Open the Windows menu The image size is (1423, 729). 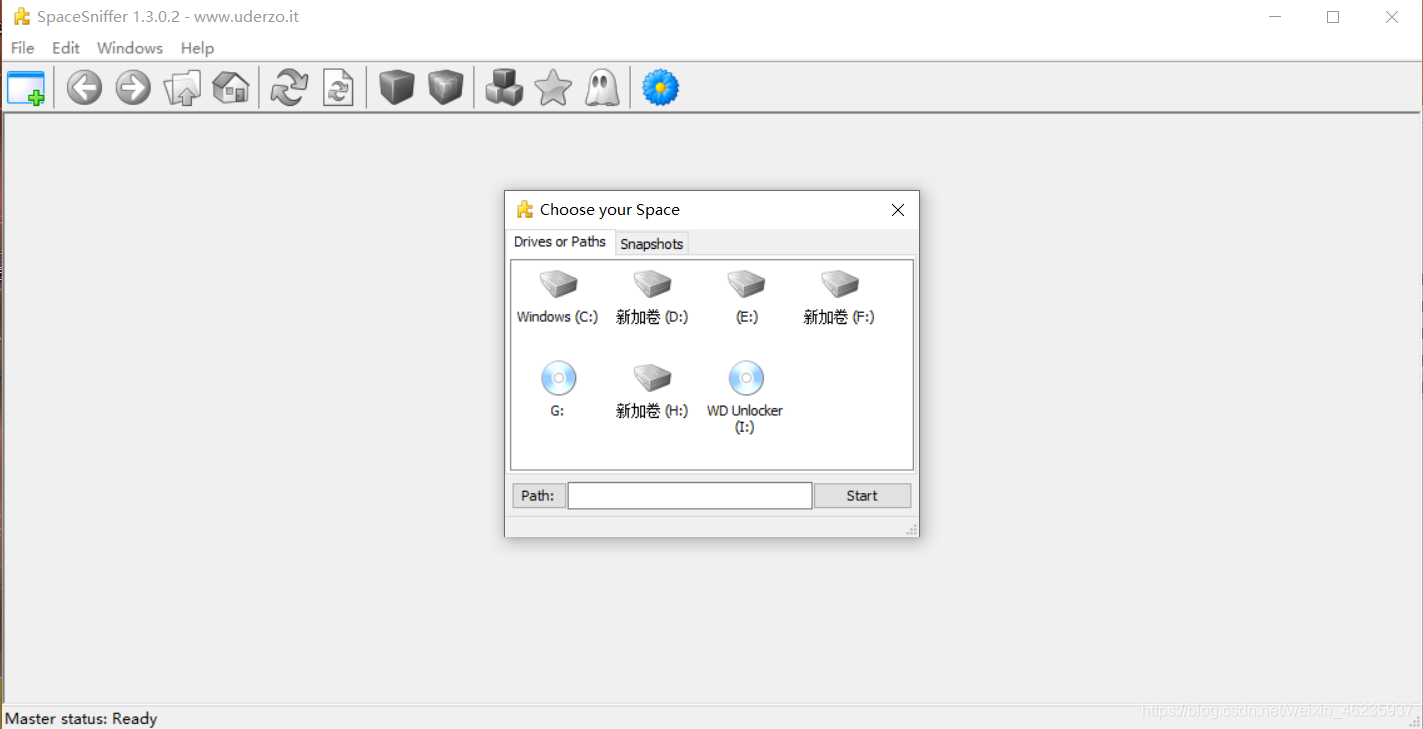(x=130, y=48)
